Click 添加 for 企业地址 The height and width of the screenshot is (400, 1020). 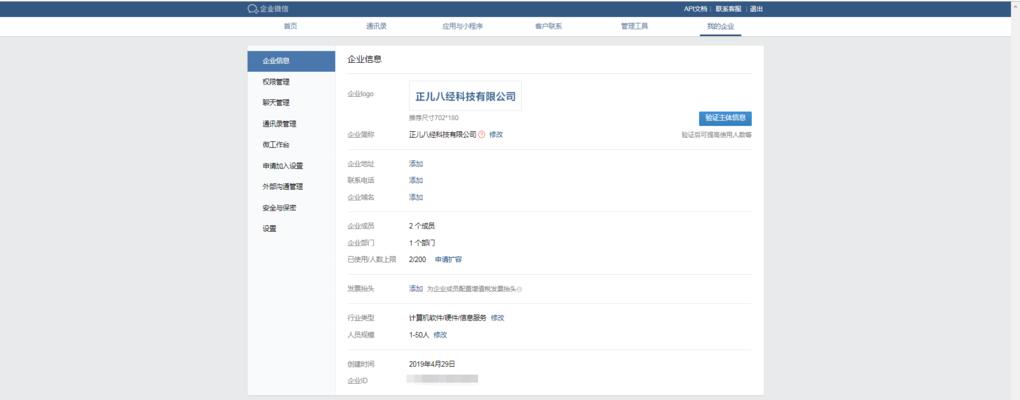point(416,164)
